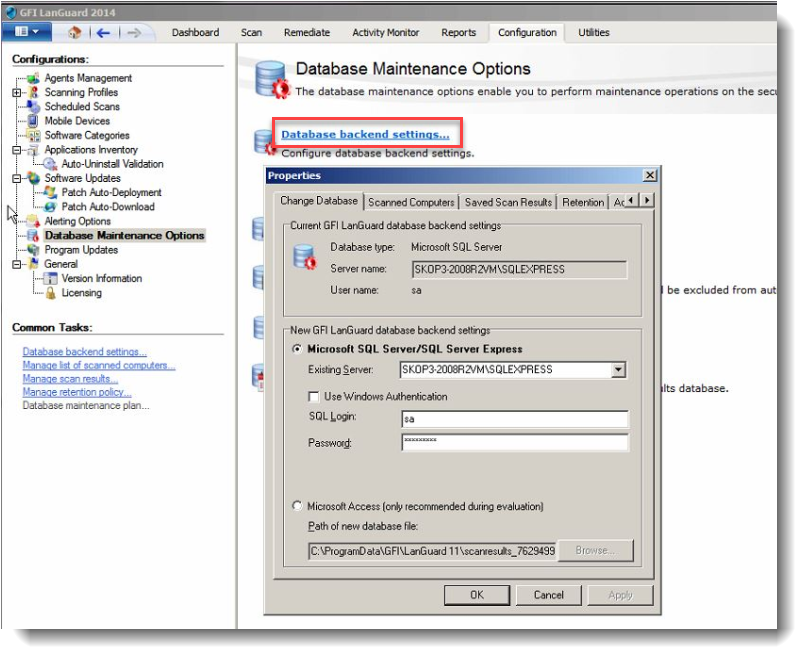Screen dimensions: 808x660
Task: Click the Licensing padlock icon
Action: pyautogui.click(x=51, y=293)
